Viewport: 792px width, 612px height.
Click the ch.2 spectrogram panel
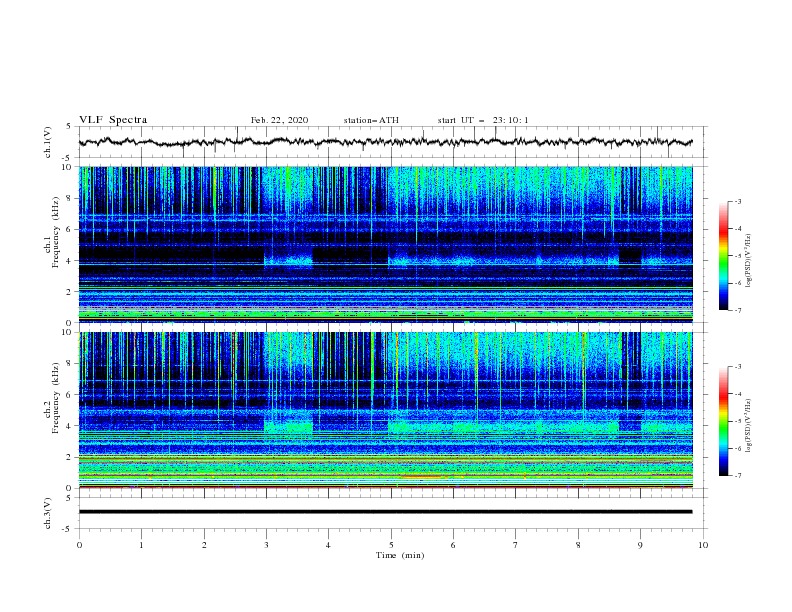[385, 410]
